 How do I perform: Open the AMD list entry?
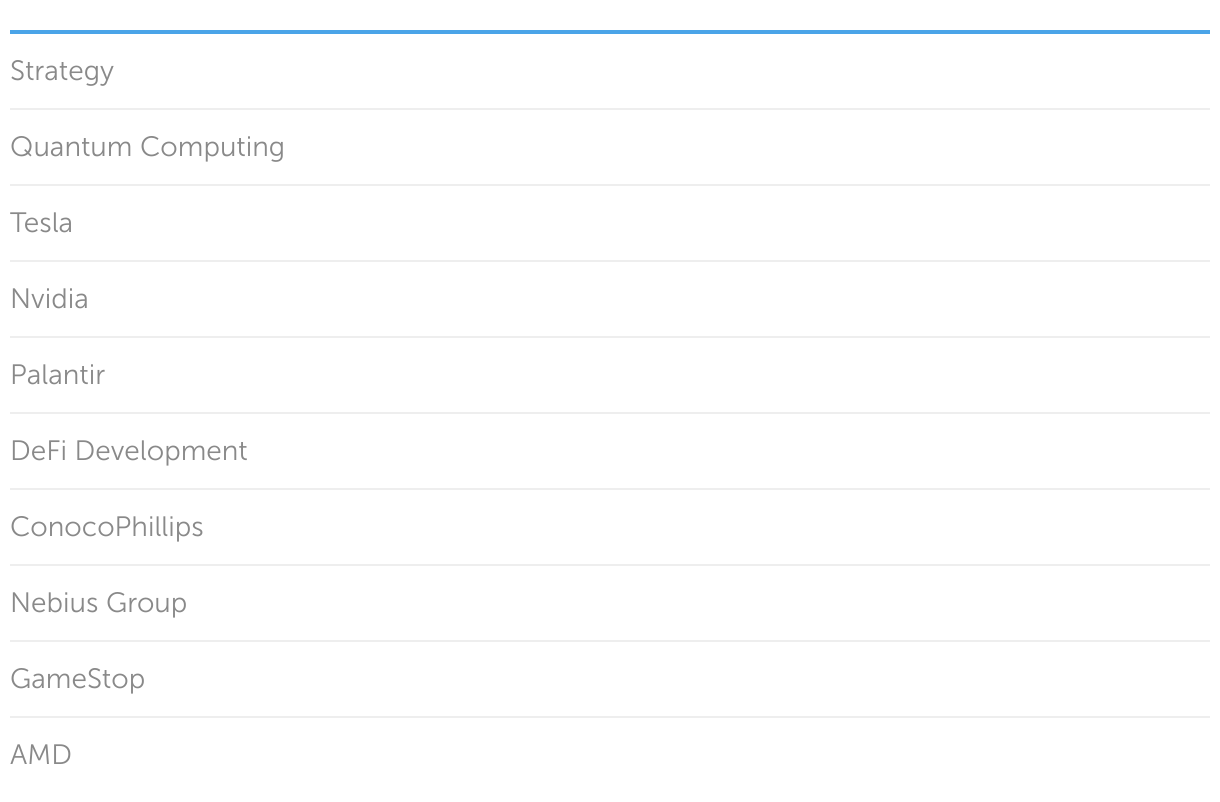pyautogui.click(x=41, y=755)
